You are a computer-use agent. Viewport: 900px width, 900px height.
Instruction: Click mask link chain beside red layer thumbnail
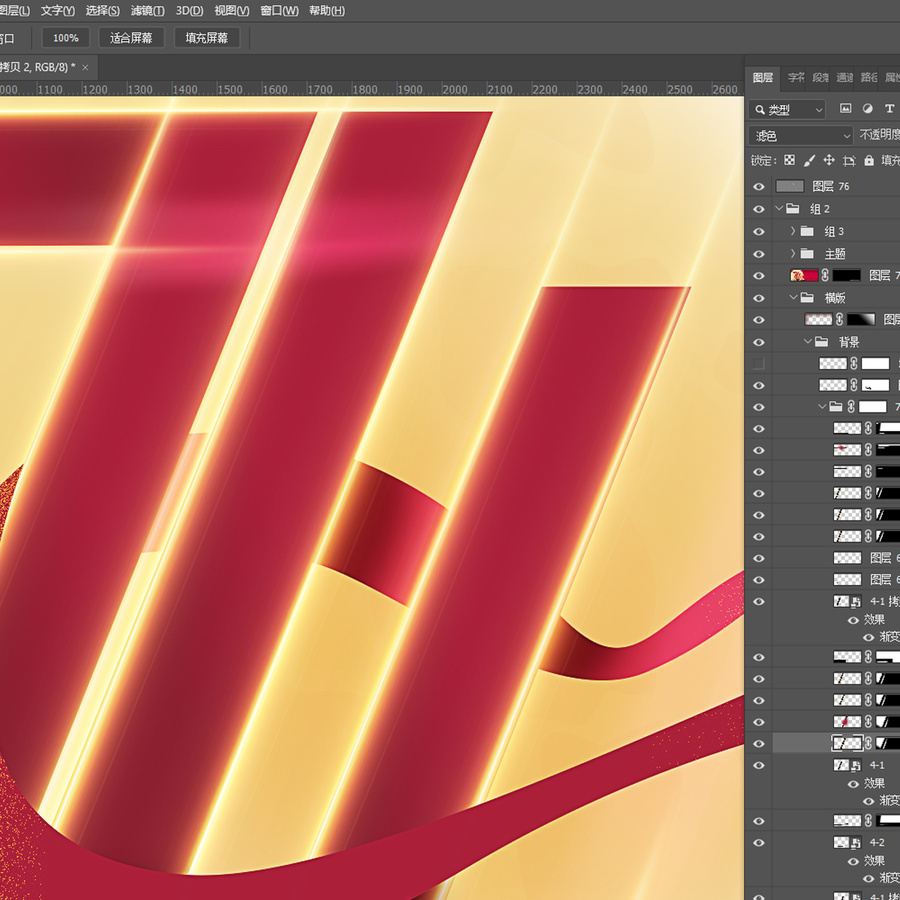pyautogui.click(x=825, y=276)
